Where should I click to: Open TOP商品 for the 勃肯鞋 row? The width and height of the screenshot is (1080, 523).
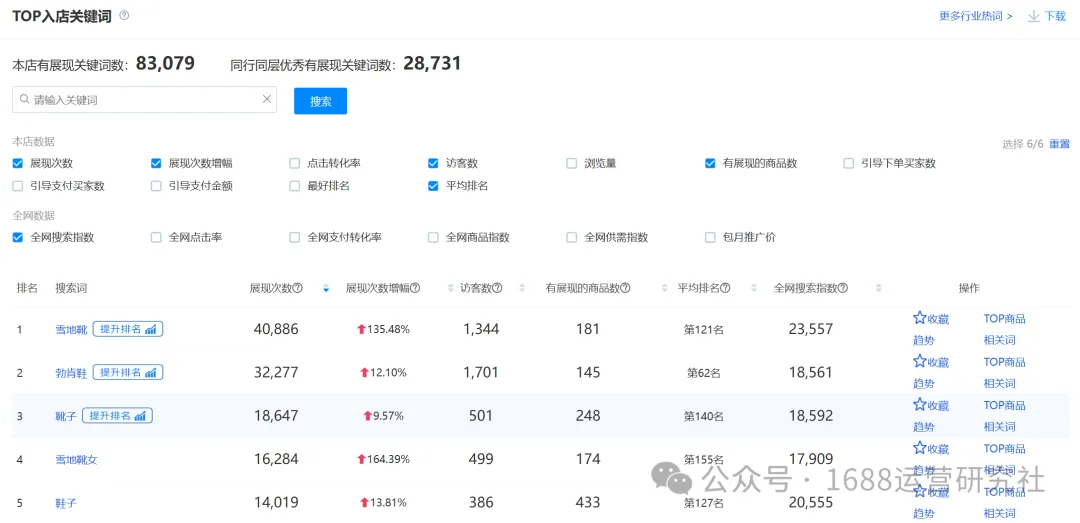pos(1004,362)
